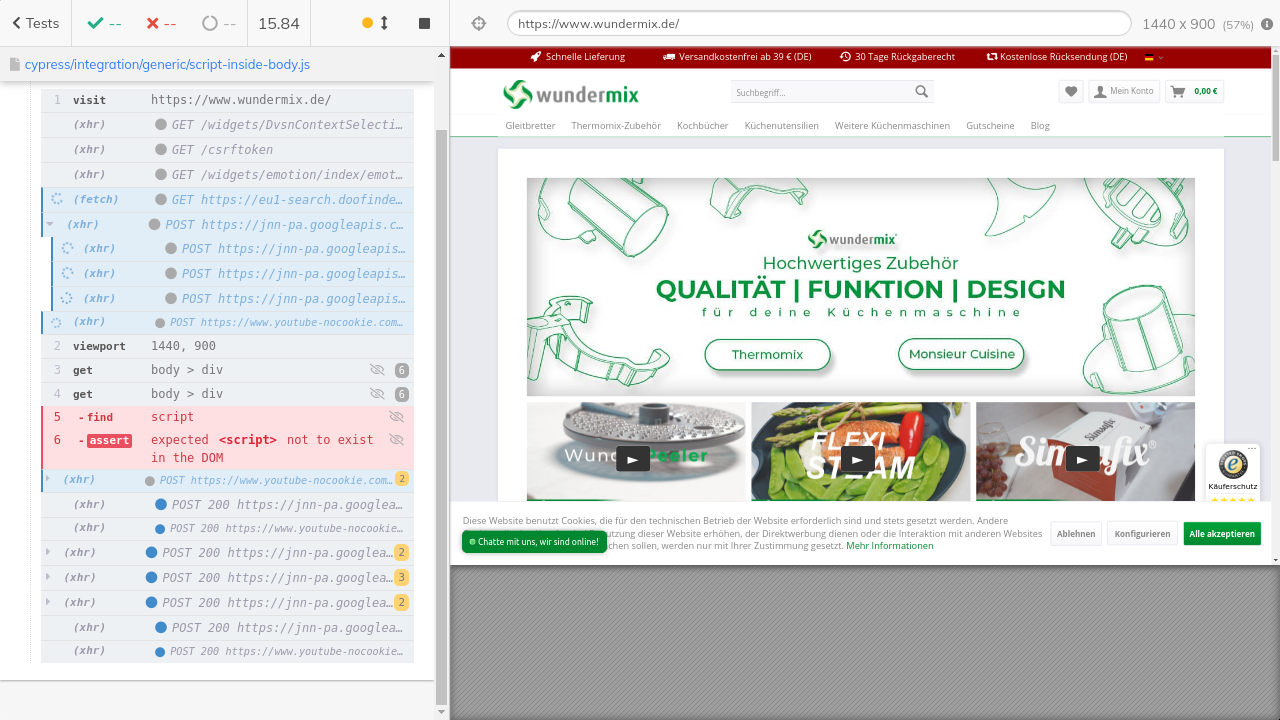Click the search magnifier icon
The height and width of the screenshot is (720, 1280).
pyautogui.click(x=921, y=92)
